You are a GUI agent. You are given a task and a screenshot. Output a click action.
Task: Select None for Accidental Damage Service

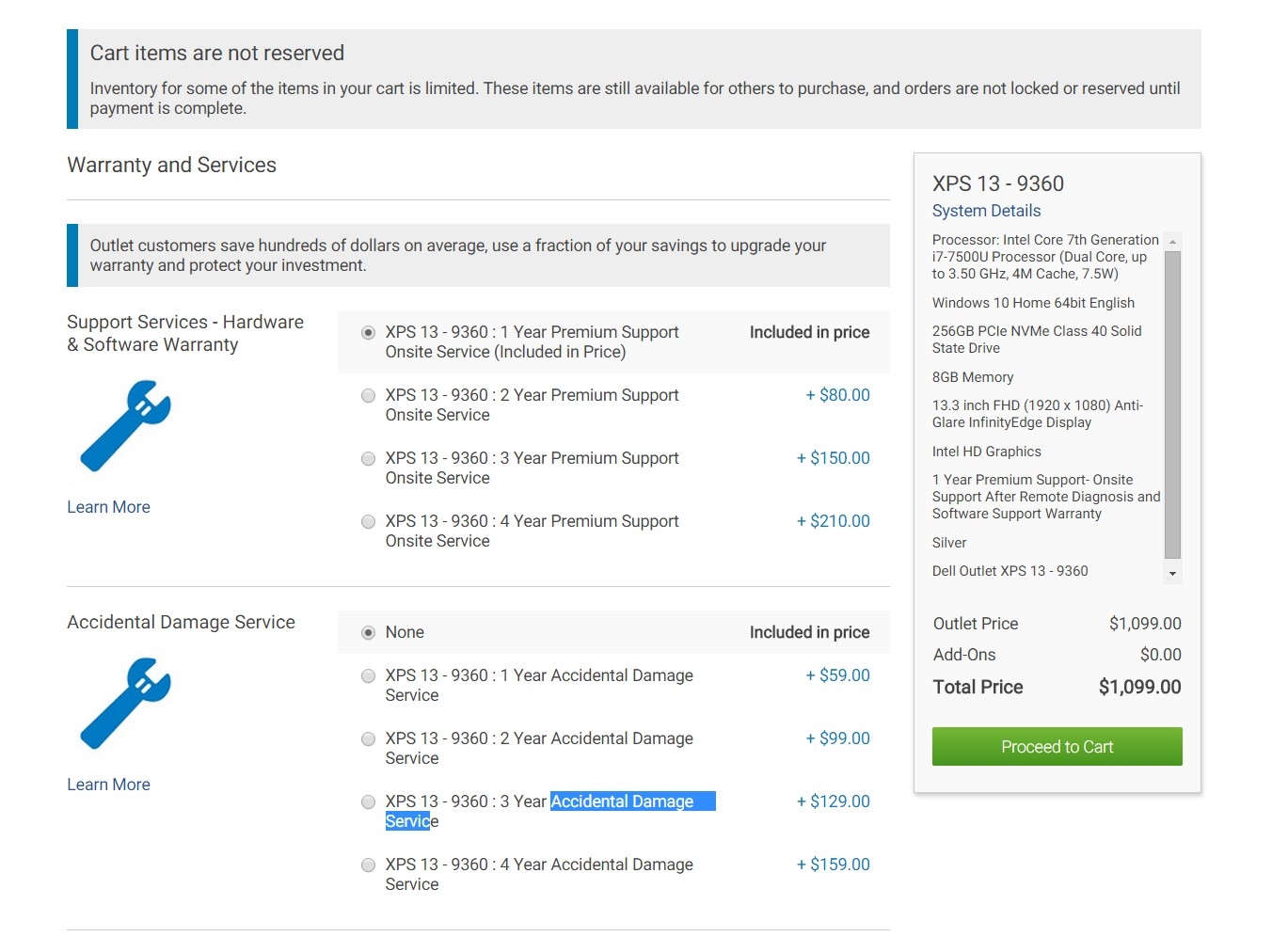coord(369,632)
